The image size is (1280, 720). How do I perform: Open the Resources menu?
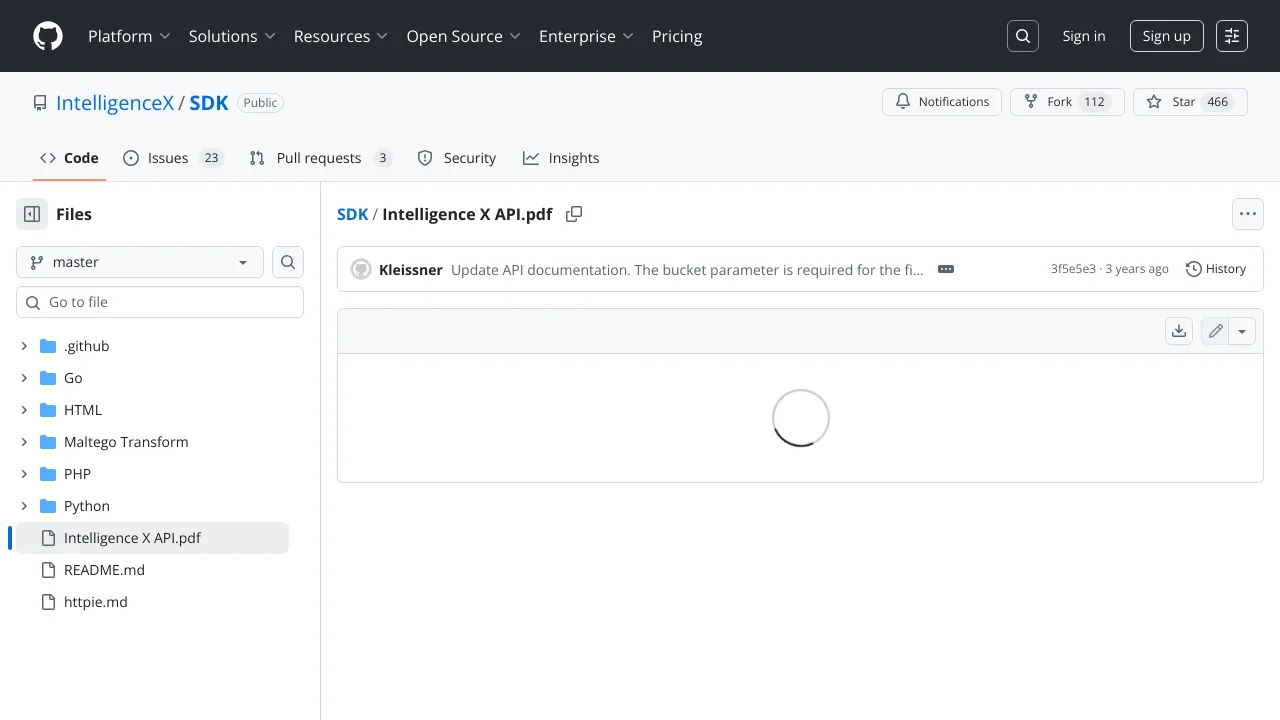point(340,36)
